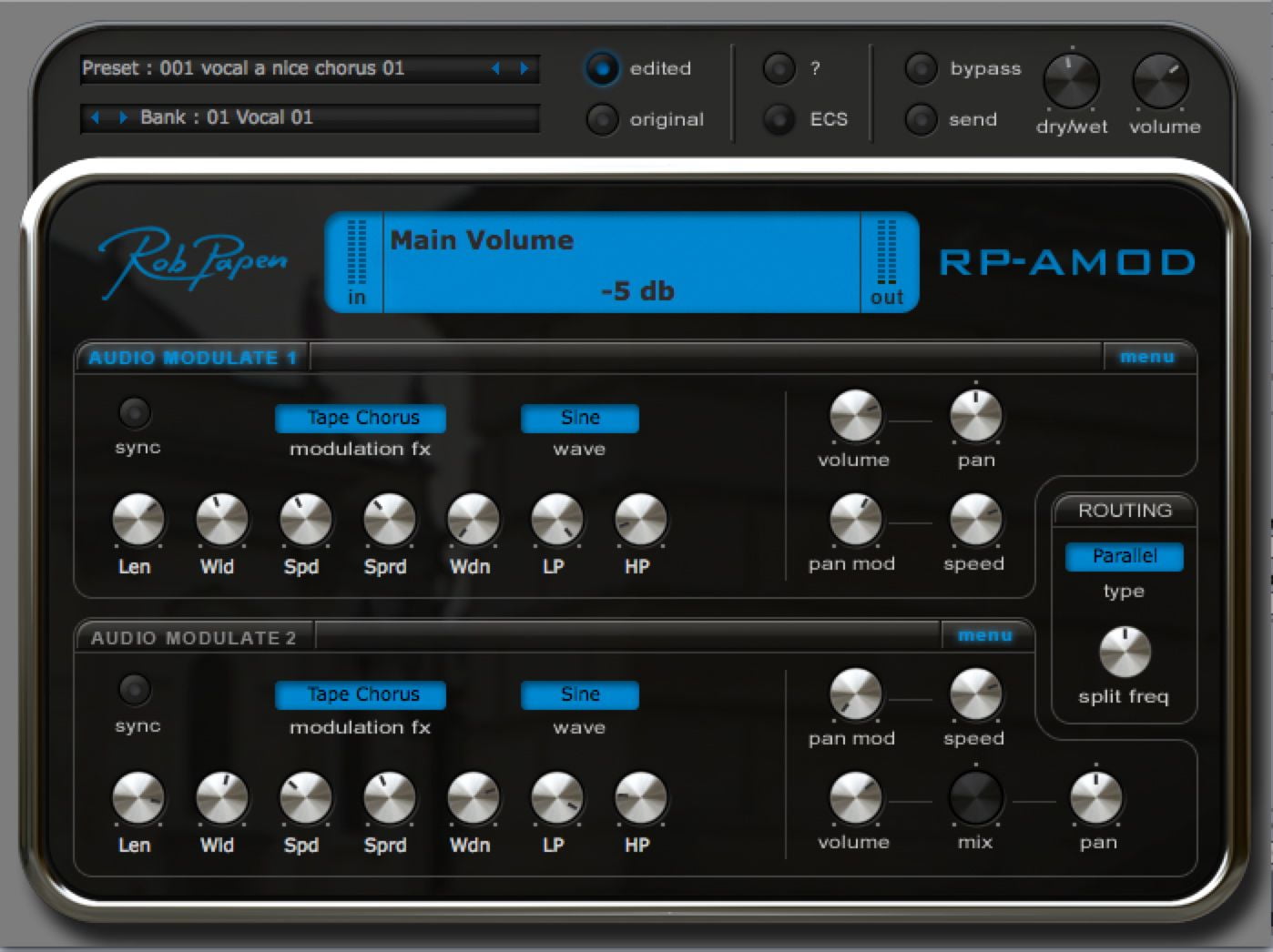Click the dry/wet knob

point(1071,81)
